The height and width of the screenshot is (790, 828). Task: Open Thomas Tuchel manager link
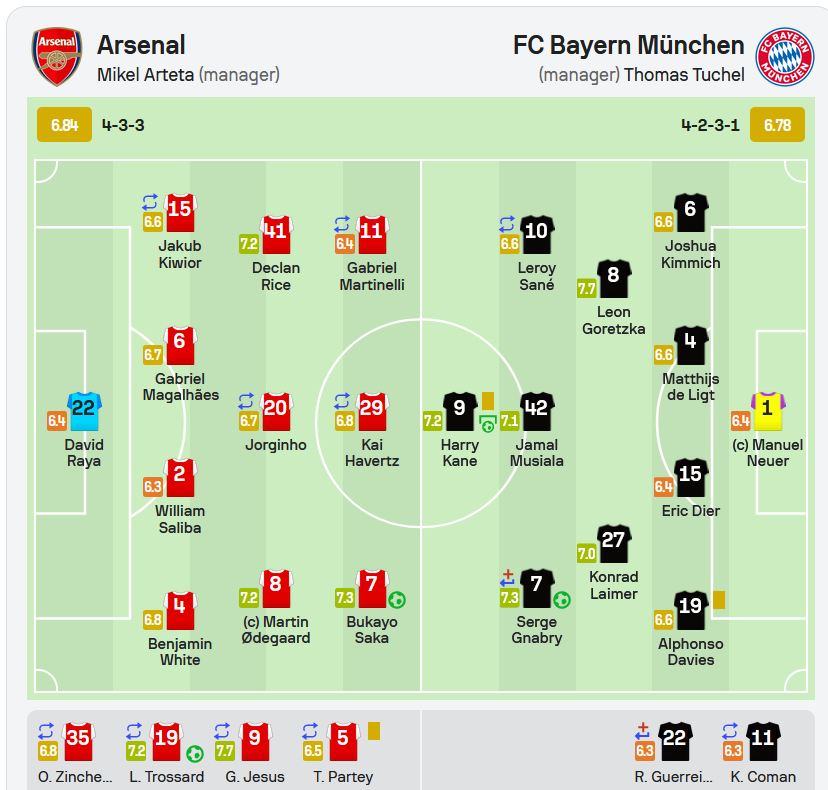[x=684, y=75]
